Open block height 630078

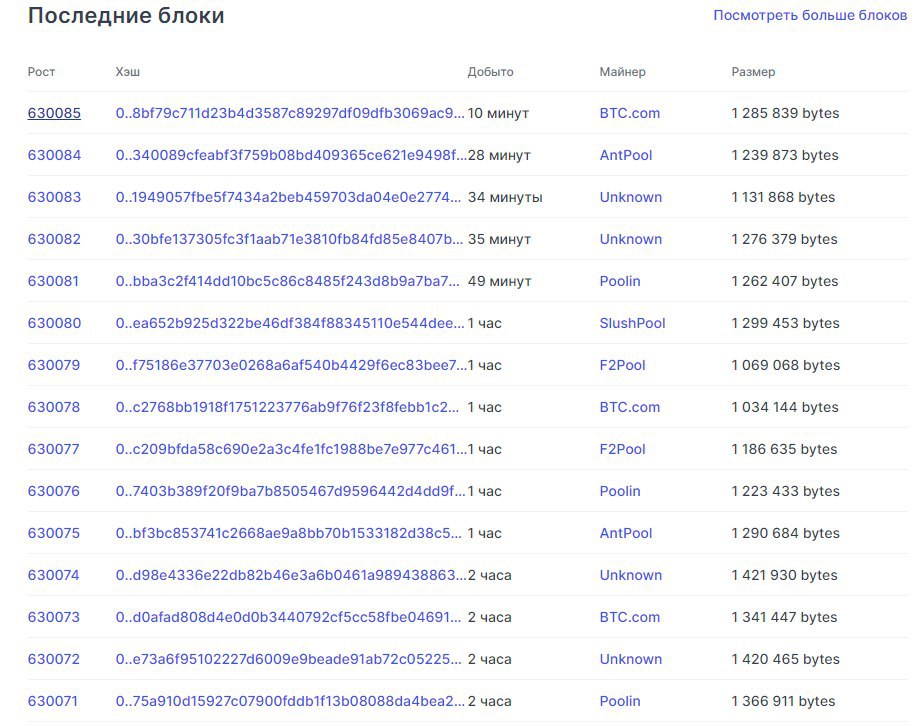53,407
